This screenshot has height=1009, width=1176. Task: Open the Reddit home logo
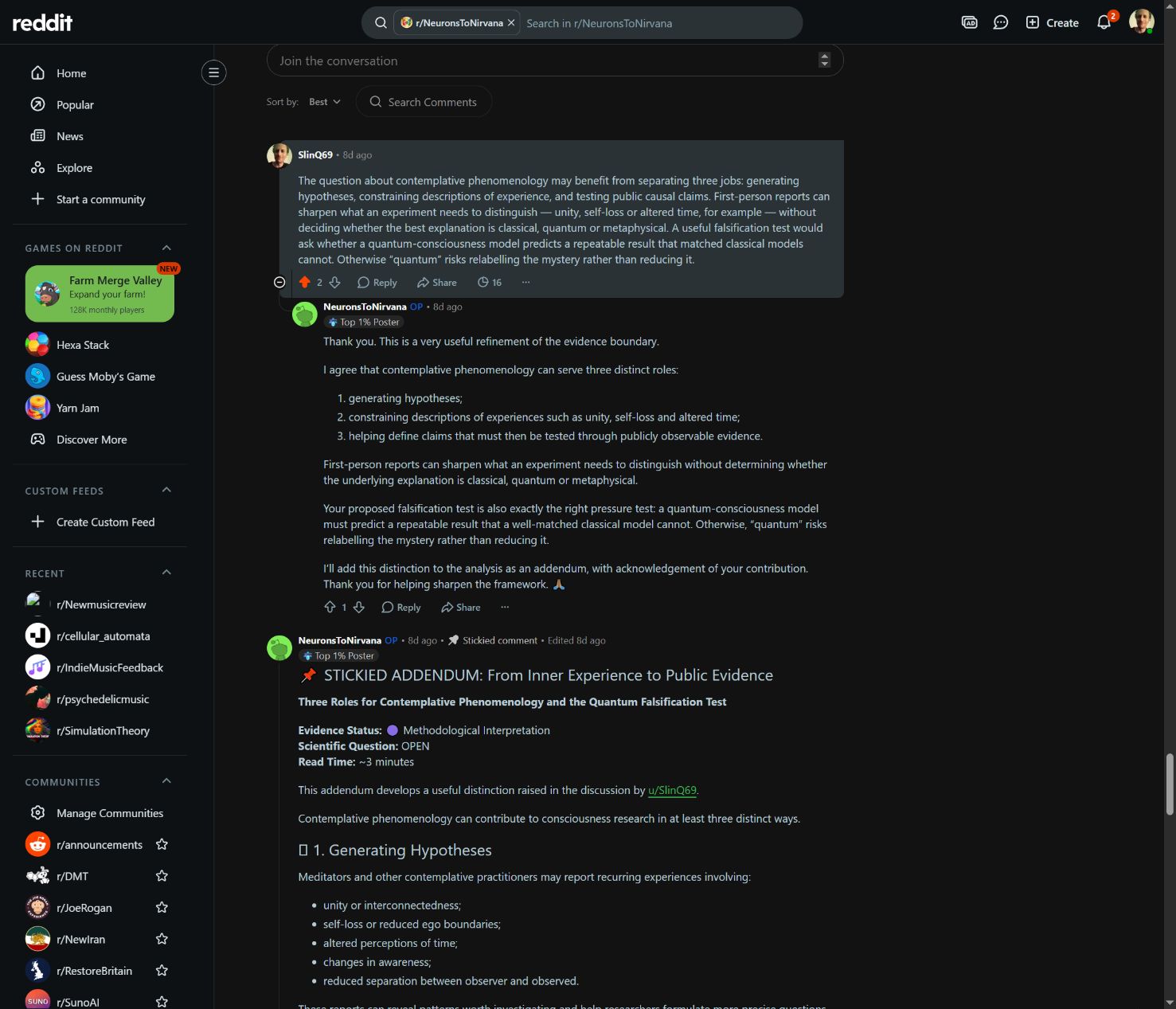[42, 23]
